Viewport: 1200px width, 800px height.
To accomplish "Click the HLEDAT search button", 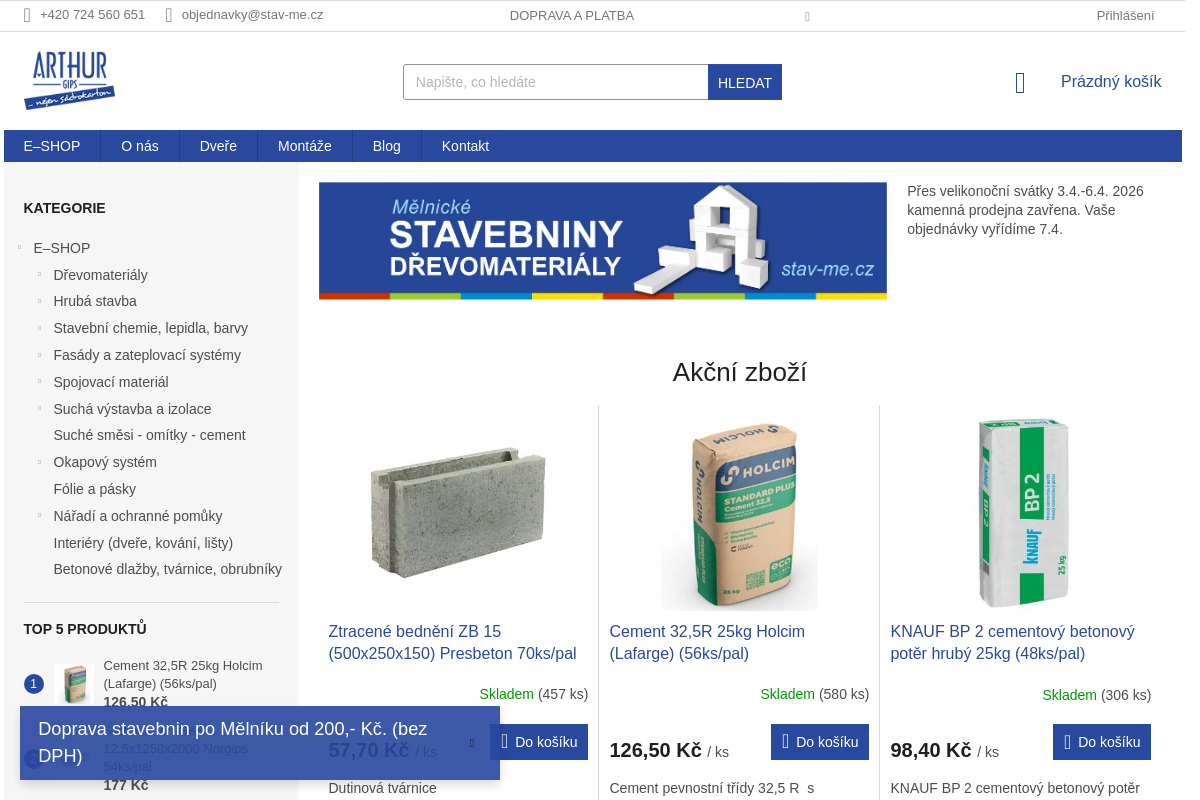I will pos(745,82).
